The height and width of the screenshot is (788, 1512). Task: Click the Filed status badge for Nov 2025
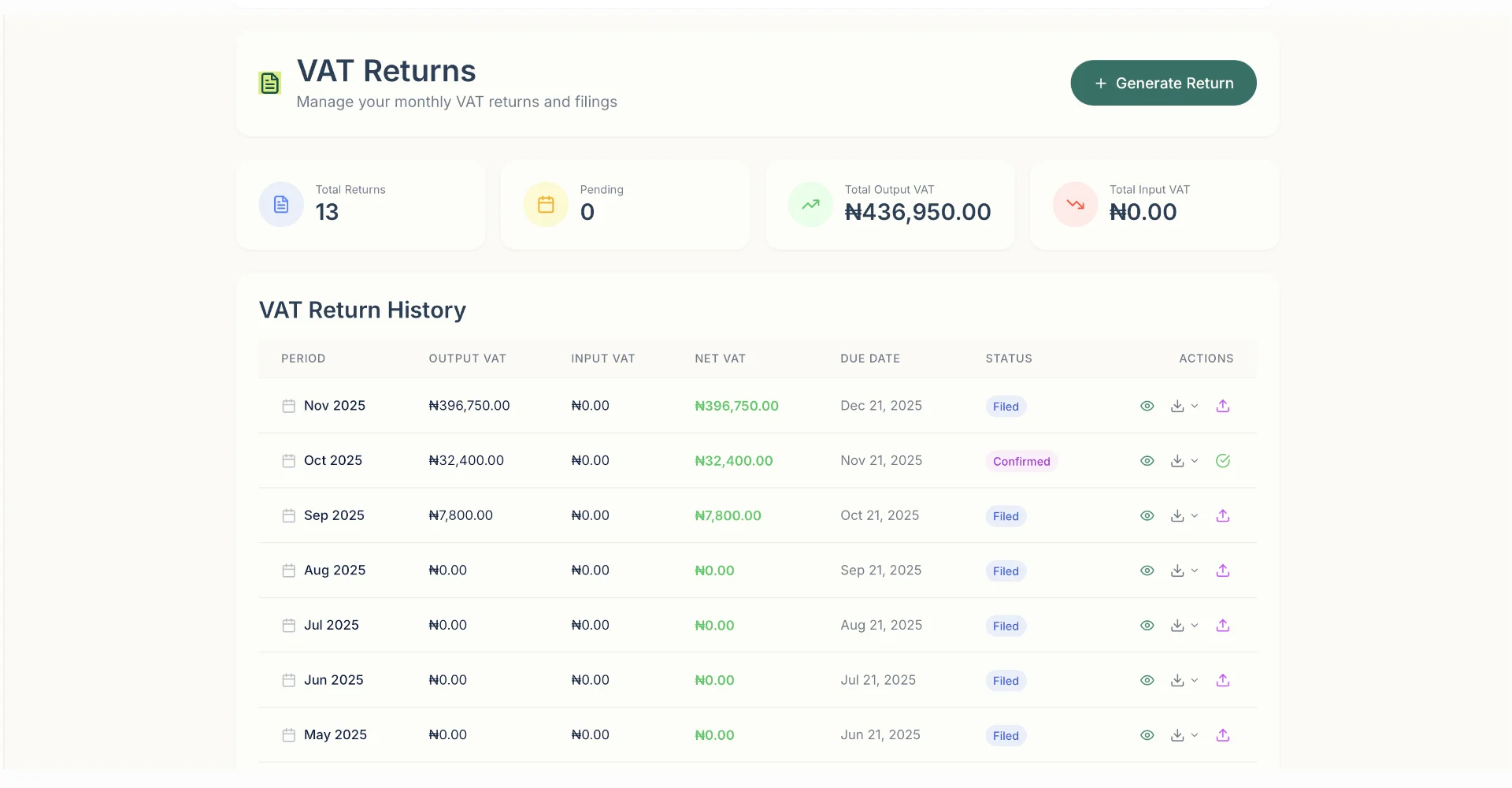(1006, 407)
